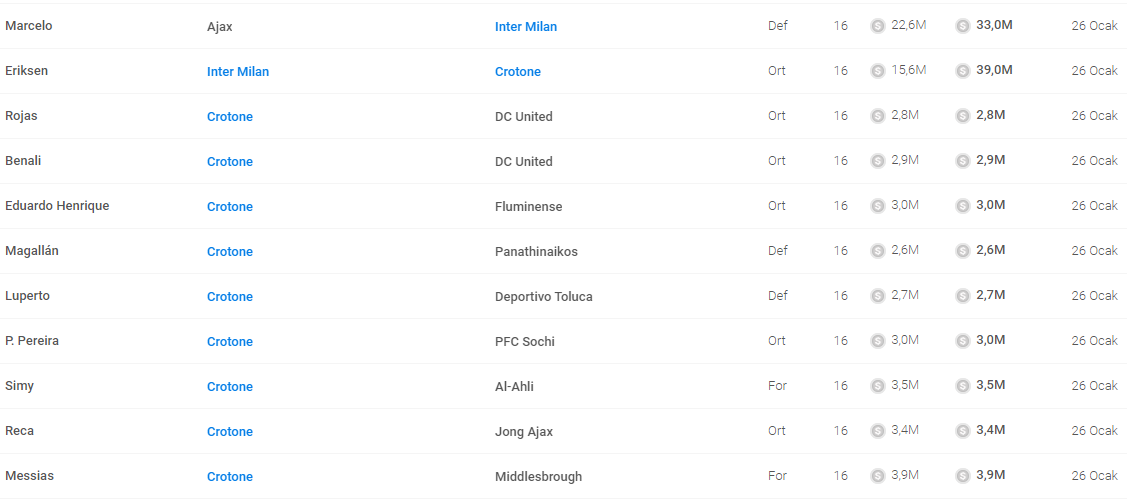Image resolution: width=1127 pixels, height=502 pixels.
Task: Open Crotone link in Rojas row
Action: (x=230, y=117)
